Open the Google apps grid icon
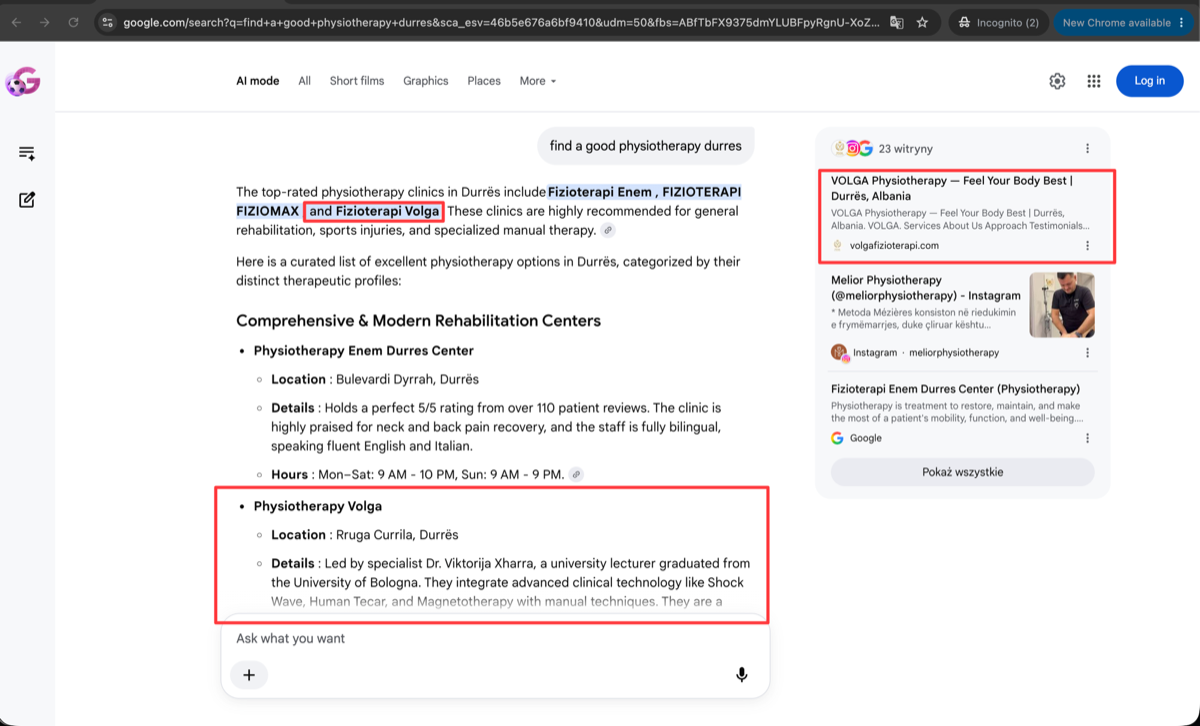 click(1094, 81)
